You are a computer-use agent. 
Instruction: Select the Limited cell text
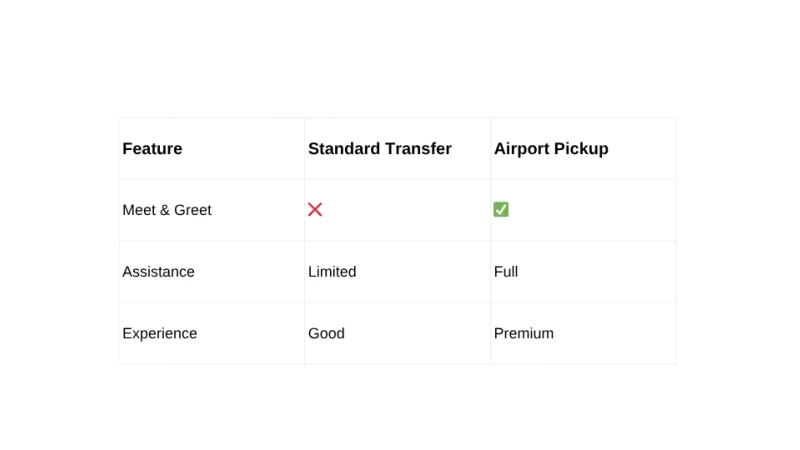click(x=332, y=272)
